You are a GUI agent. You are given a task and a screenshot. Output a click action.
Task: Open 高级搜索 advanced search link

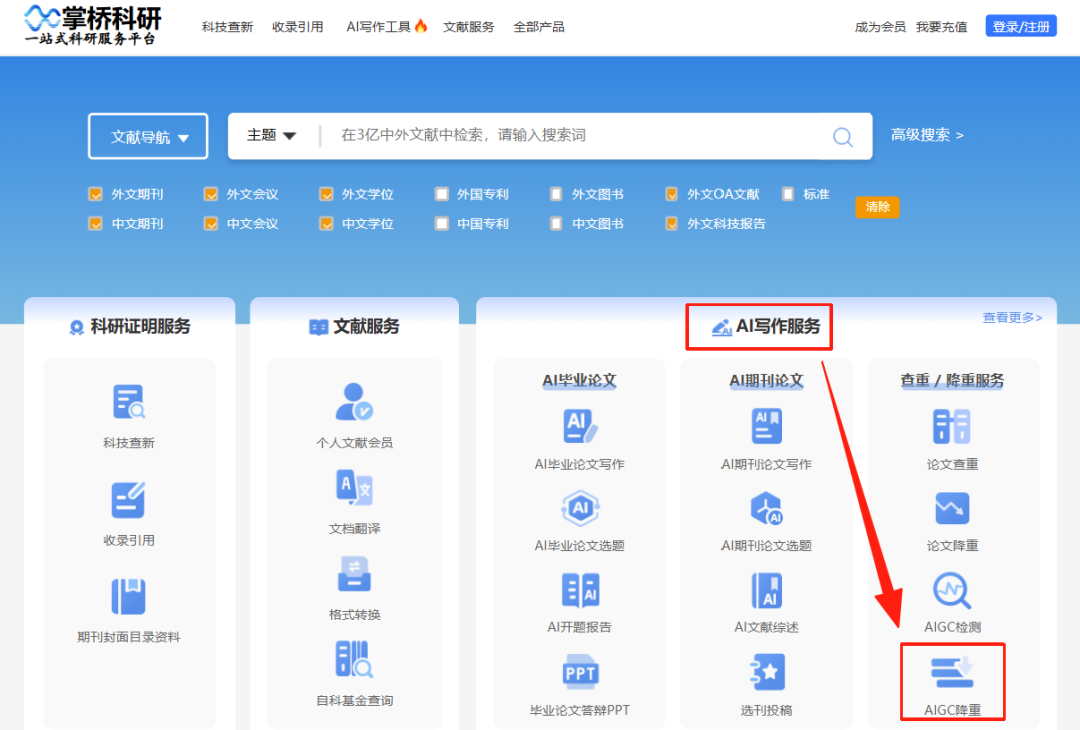[927, 135]
